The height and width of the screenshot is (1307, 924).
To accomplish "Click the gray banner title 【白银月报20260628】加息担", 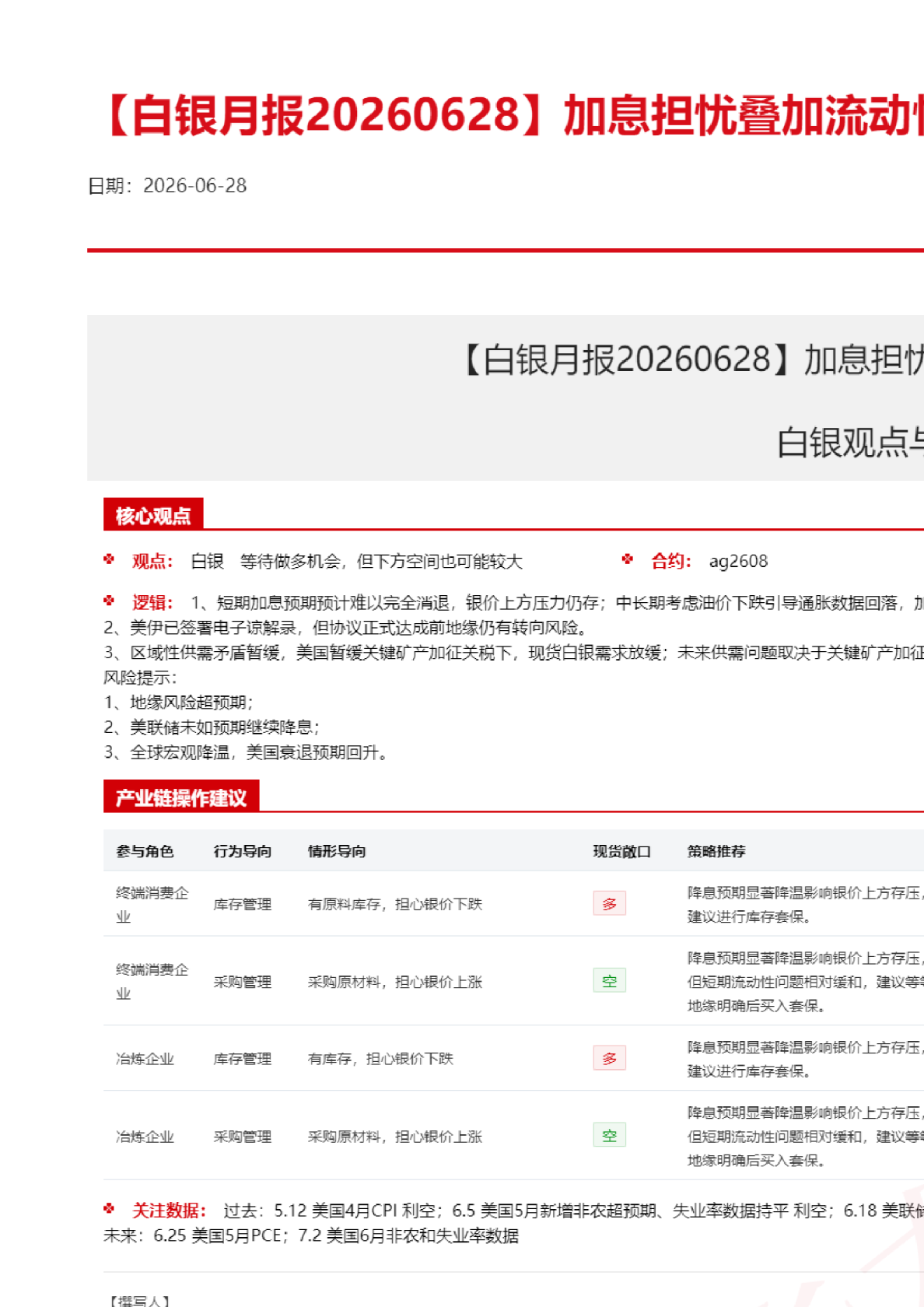I will (691, 359).
